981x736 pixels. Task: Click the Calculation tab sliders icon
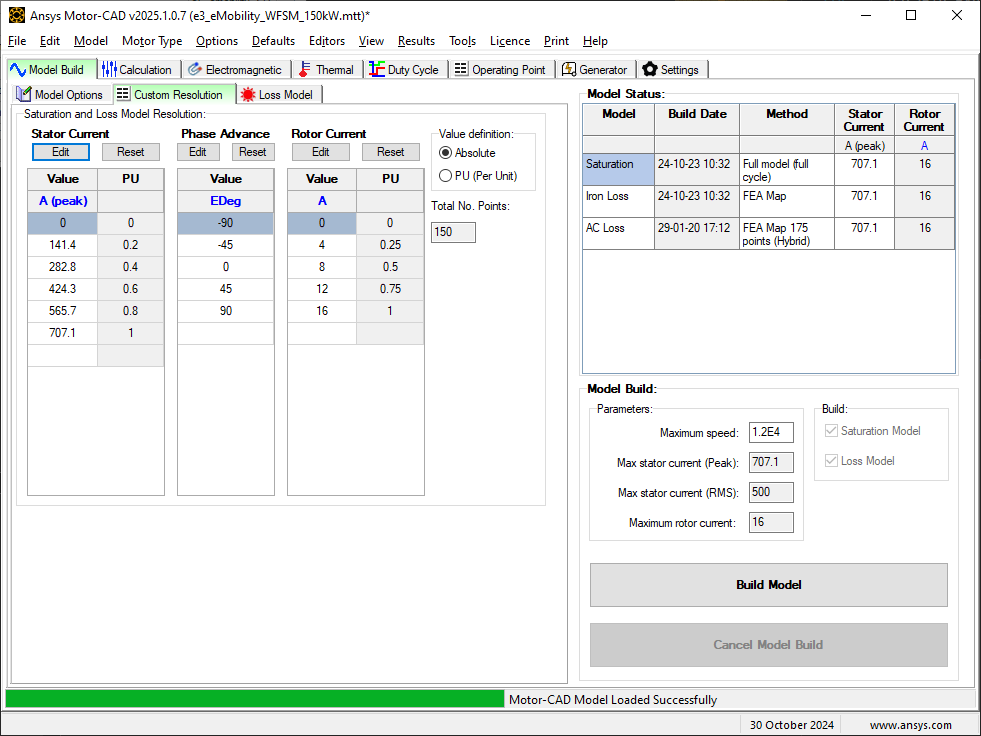(109, 69)
